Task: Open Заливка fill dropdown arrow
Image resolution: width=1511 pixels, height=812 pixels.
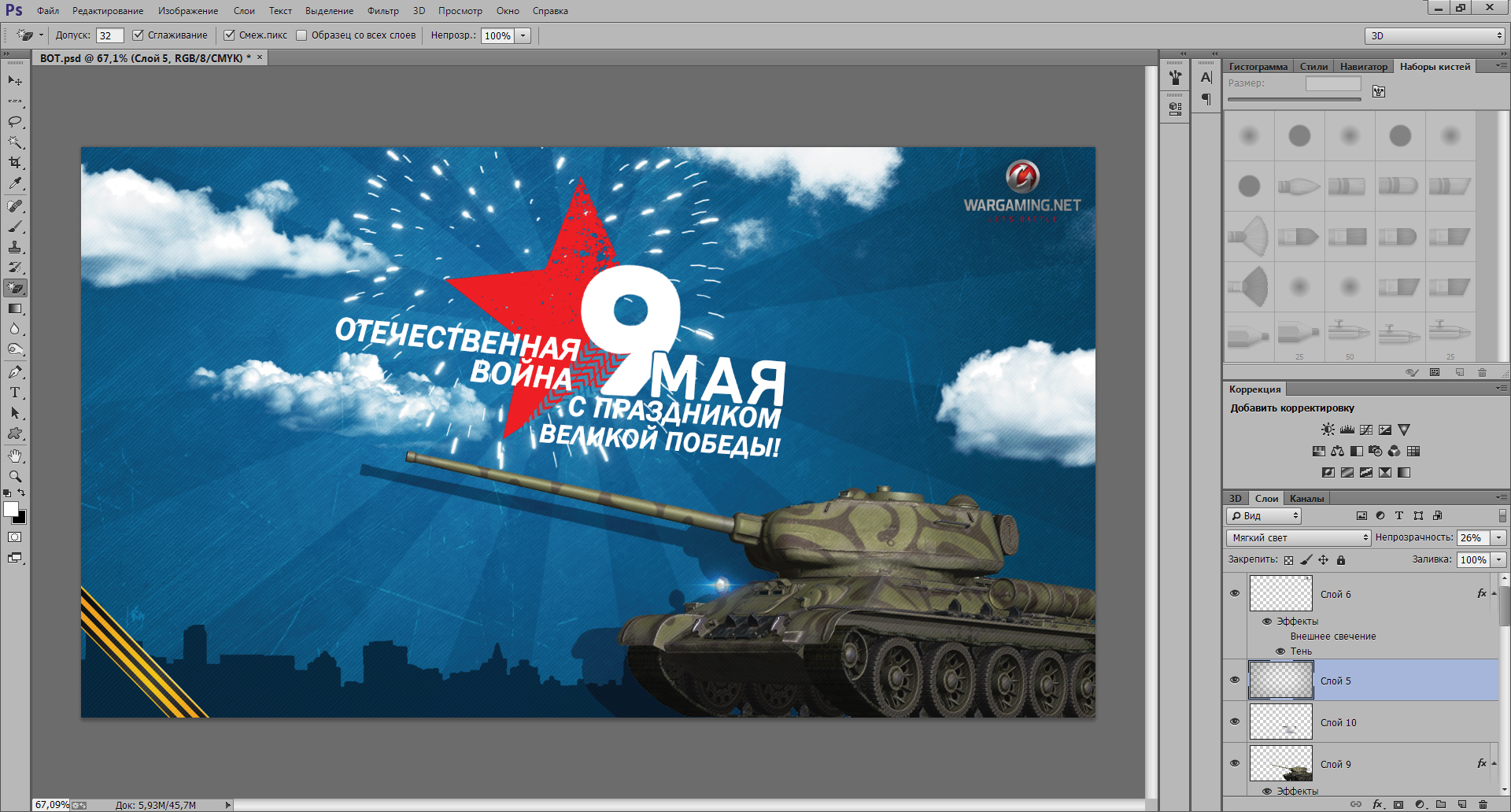Action: click(x=1498, y=560)
